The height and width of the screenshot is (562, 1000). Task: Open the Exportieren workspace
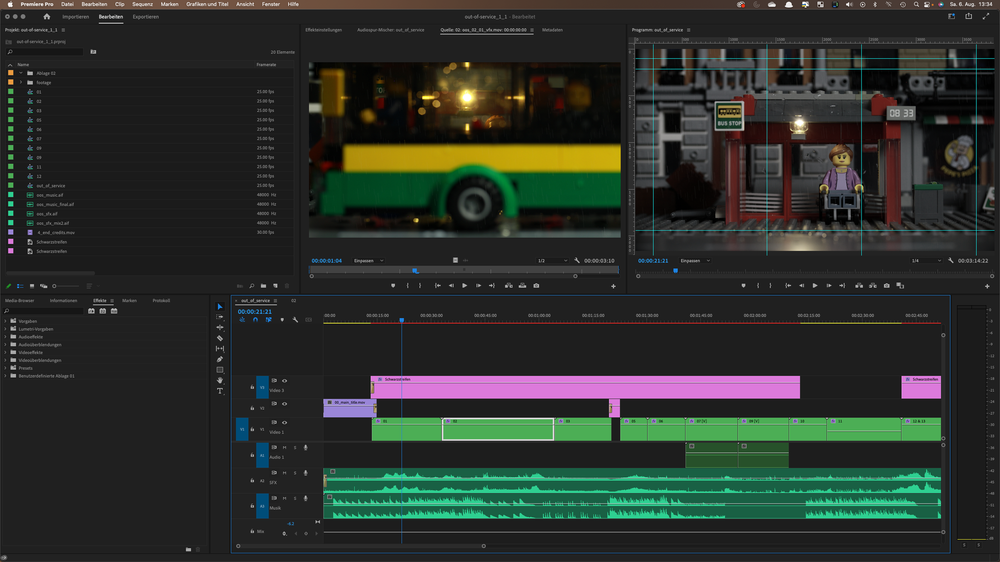coord(145,17)
